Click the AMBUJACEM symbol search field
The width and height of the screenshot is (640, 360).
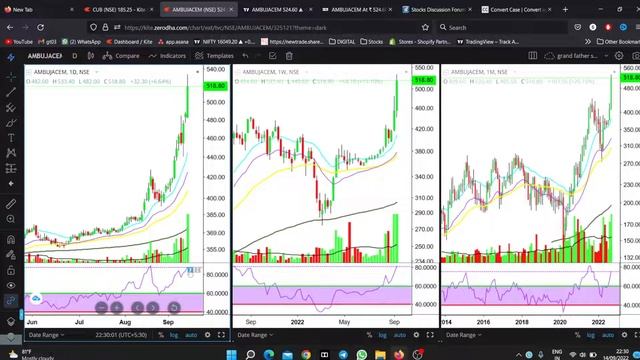(45, 56)
